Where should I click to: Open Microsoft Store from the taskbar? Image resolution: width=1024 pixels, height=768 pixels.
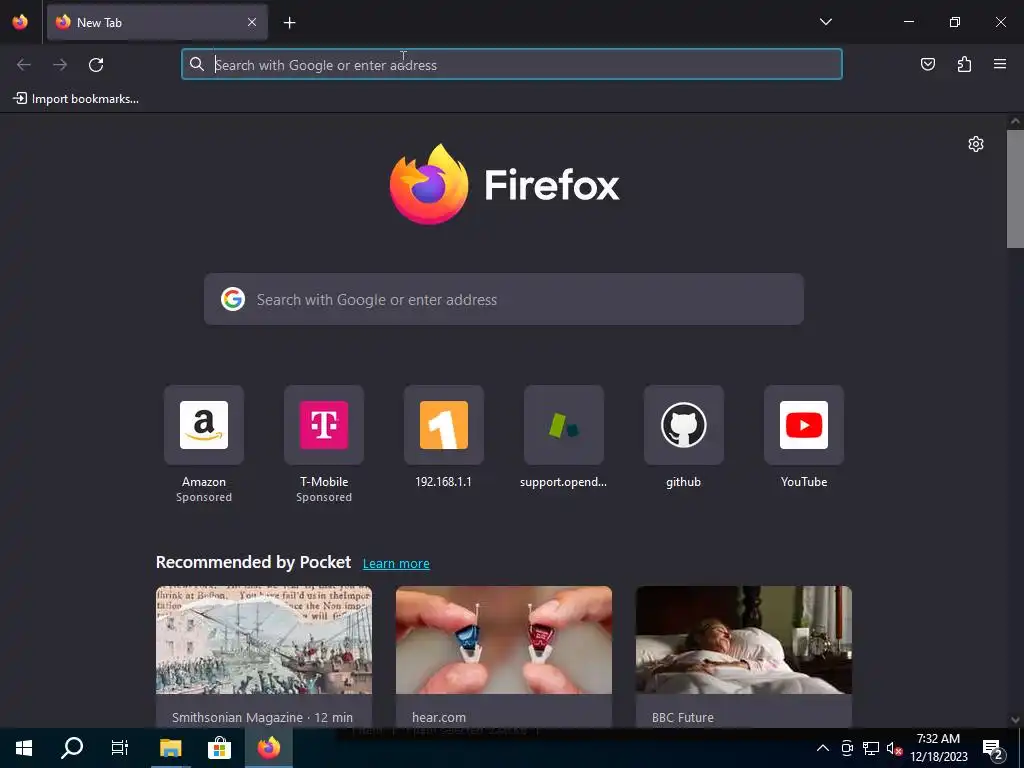[x=219, y=748]
